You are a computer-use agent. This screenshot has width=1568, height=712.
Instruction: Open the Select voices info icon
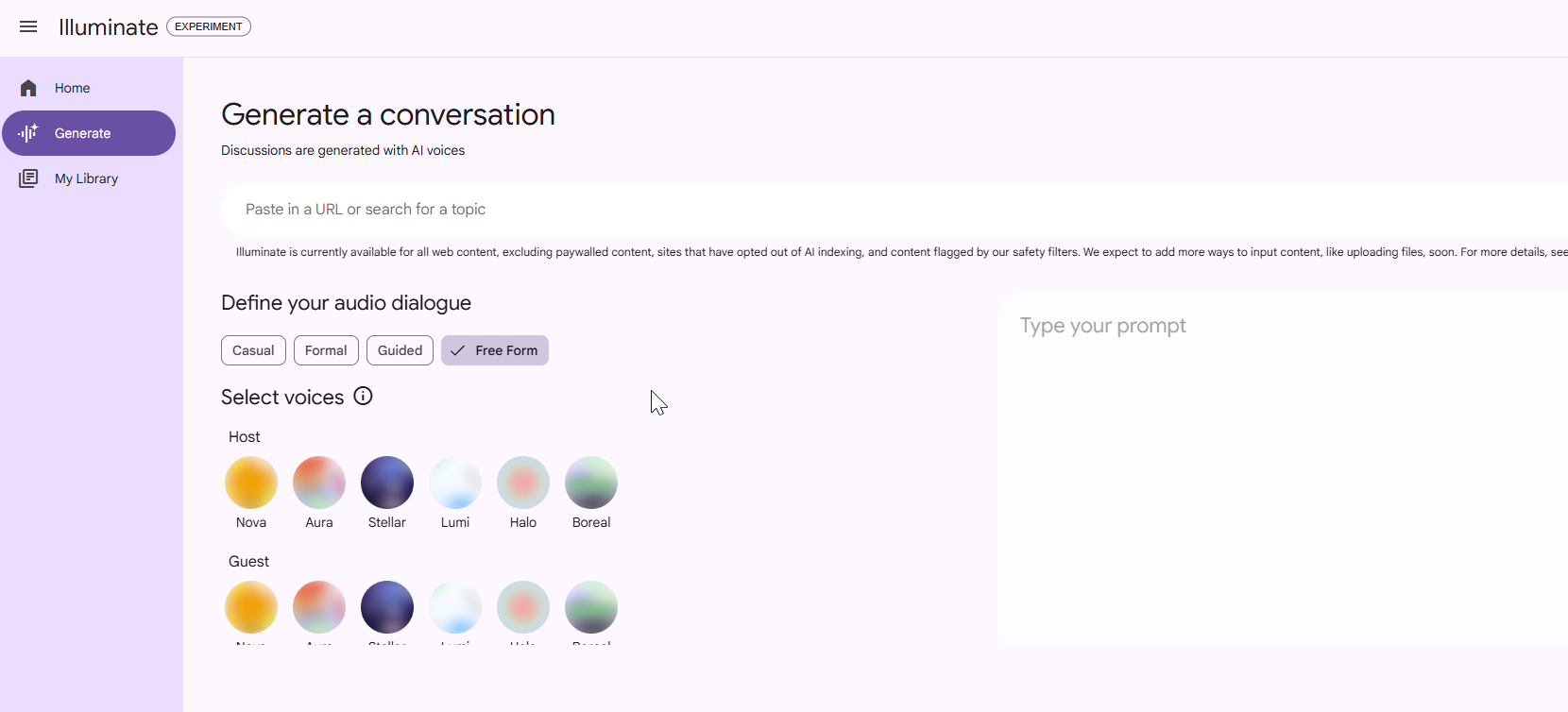click(363, 396)
